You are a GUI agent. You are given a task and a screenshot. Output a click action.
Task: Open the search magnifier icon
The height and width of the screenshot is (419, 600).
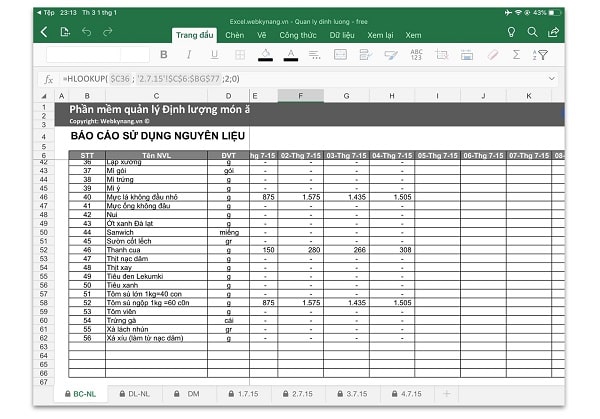pos(532,32)
